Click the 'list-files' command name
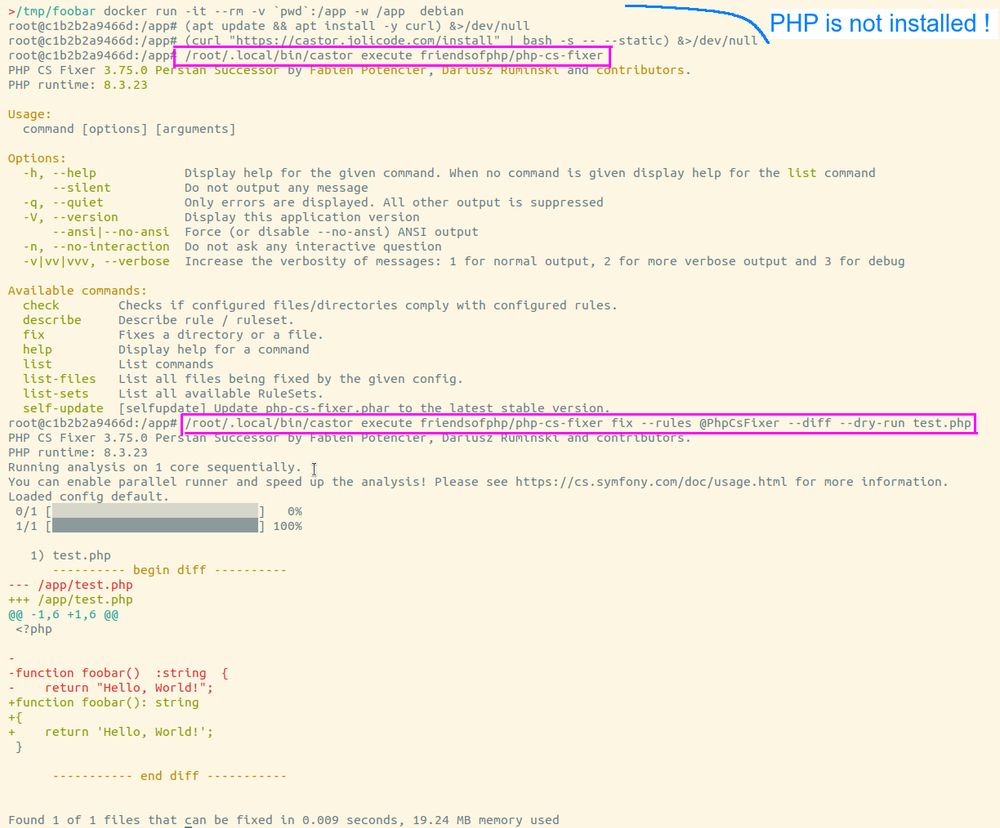This screenshot has height=828, width=1000. (x=59, y=378)
